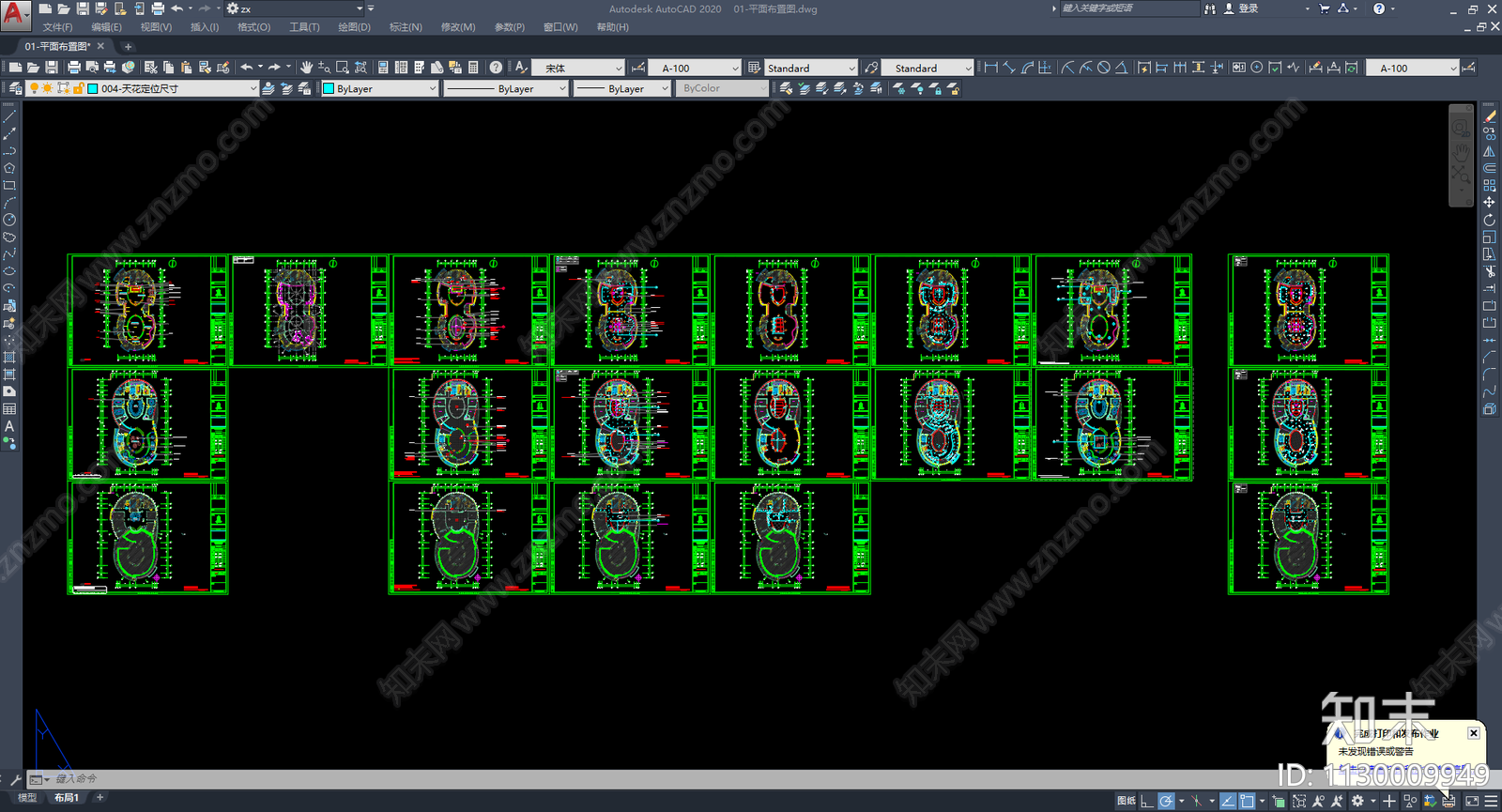The height and width of the screenshot is (812, 1502).
Task: Toggle layer lock padlock icon
Action: click(79, 88)
